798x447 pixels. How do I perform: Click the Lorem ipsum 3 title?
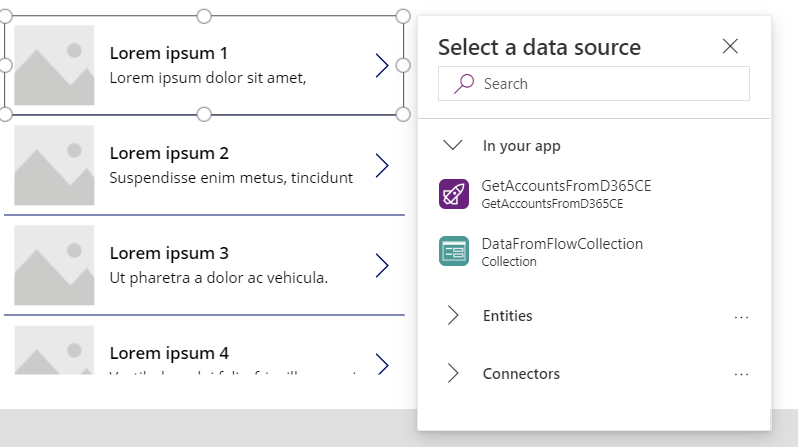coord(169,253)
